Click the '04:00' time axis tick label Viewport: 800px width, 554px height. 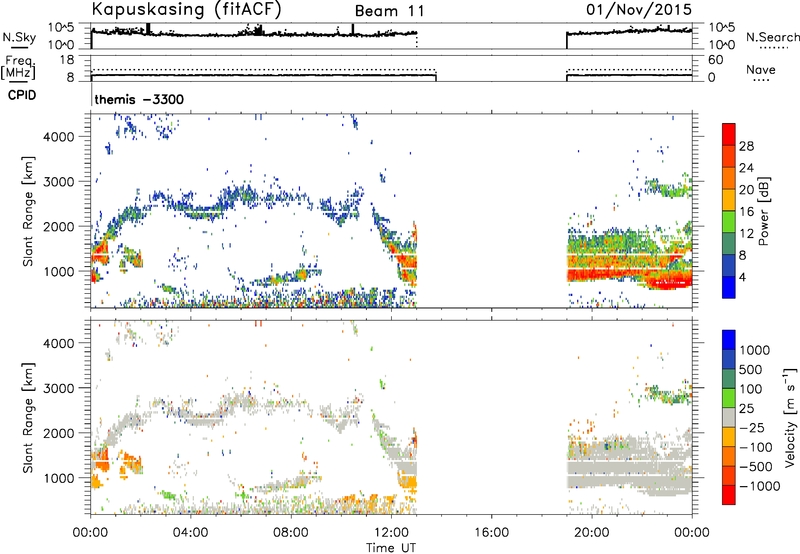coord(190,533)
